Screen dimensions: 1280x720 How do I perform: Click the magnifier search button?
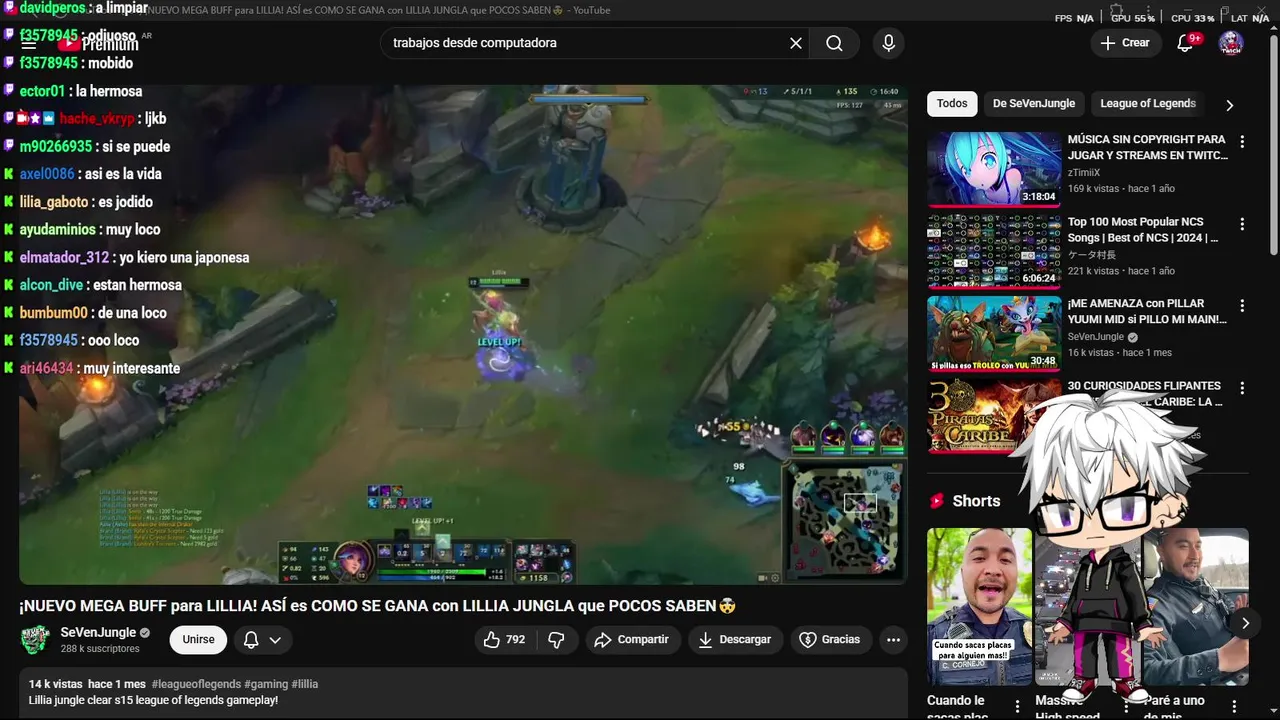(834, 43)
